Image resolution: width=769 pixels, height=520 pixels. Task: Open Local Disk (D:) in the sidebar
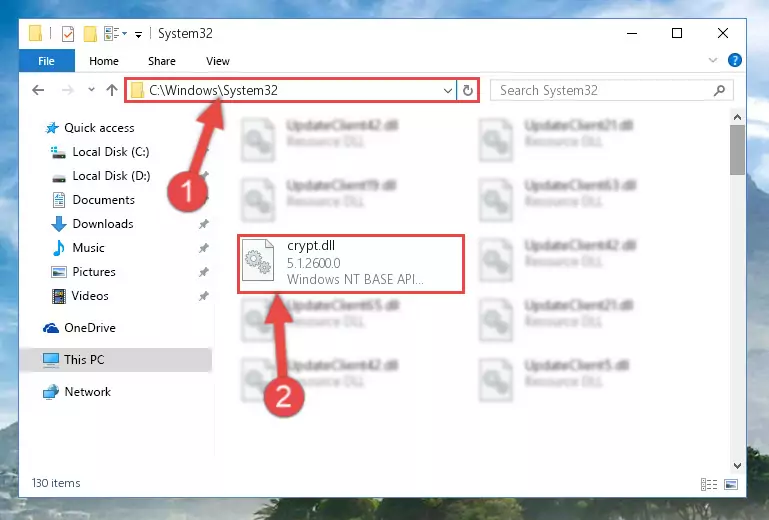point(111,176)
